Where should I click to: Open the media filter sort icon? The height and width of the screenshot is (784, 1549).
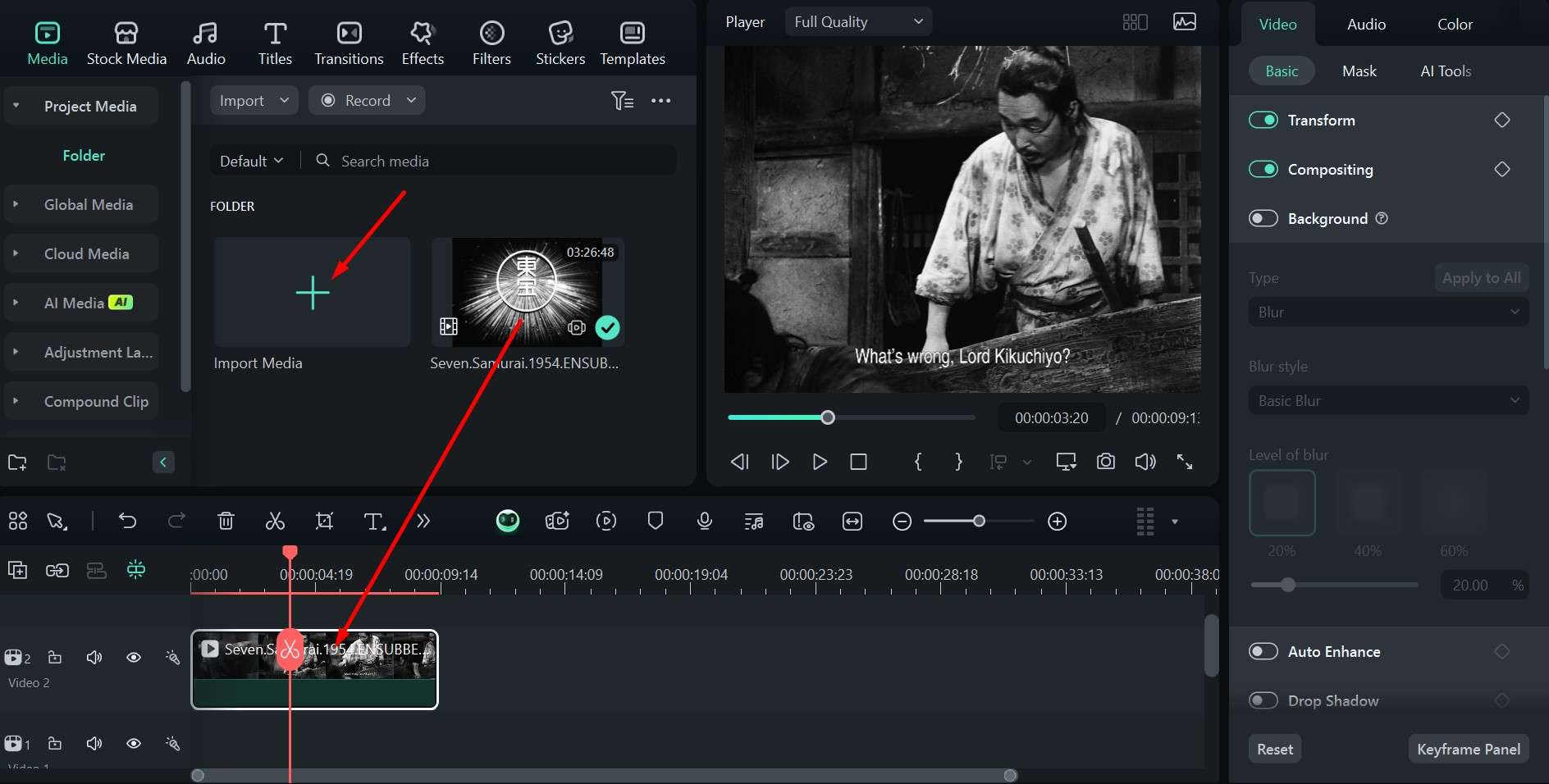622,101
